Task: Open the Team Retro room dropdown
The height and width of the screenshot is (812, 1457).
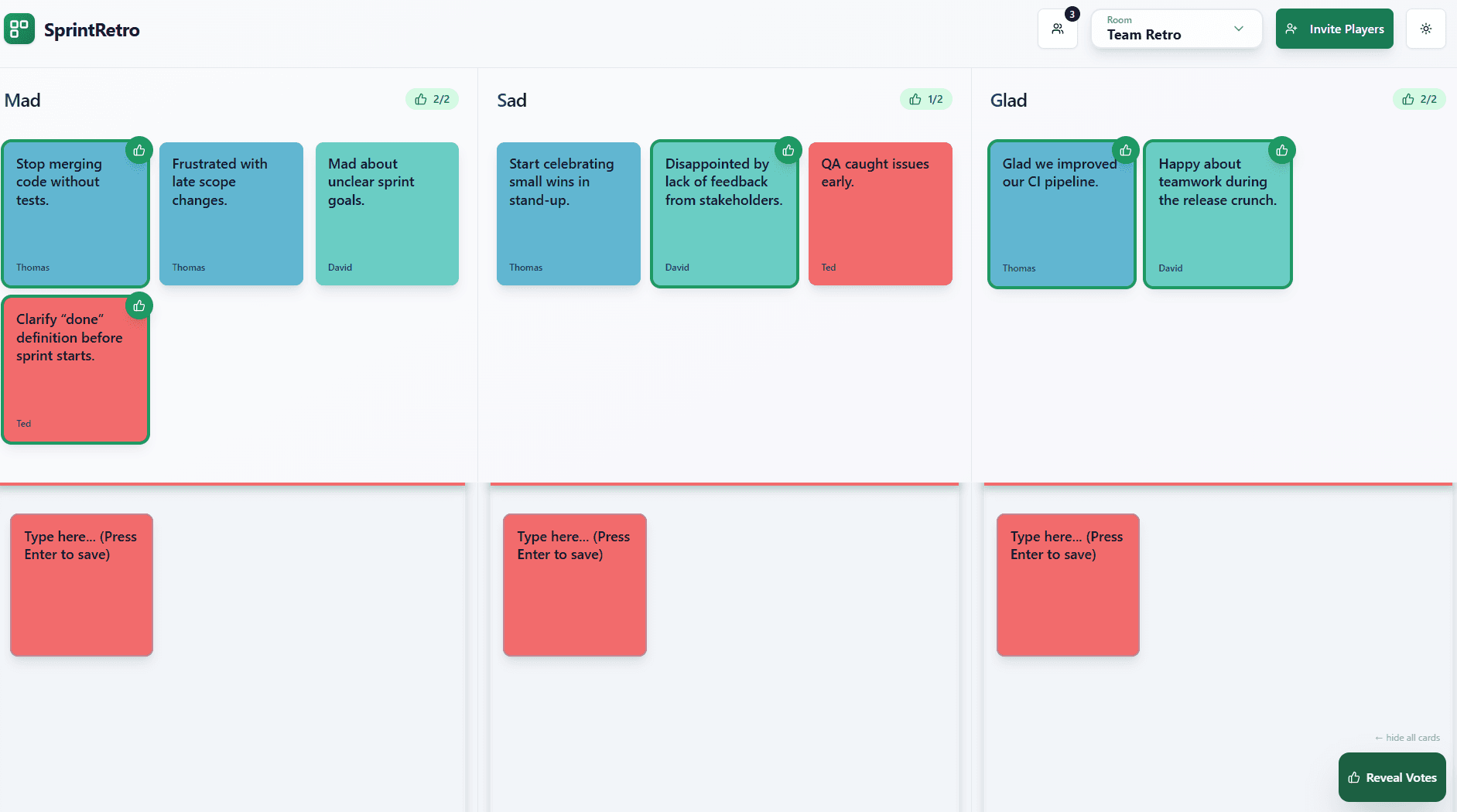Action: [1176, 29]
